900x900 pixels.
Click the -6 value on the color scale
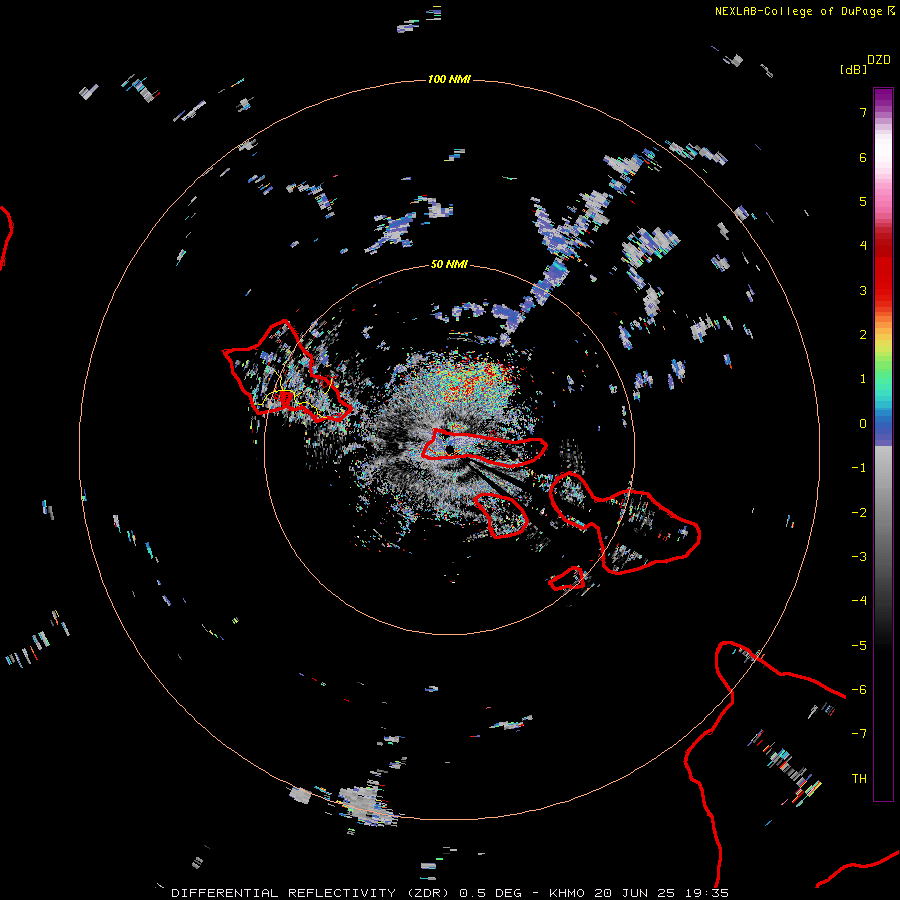[x=859, y=690]
